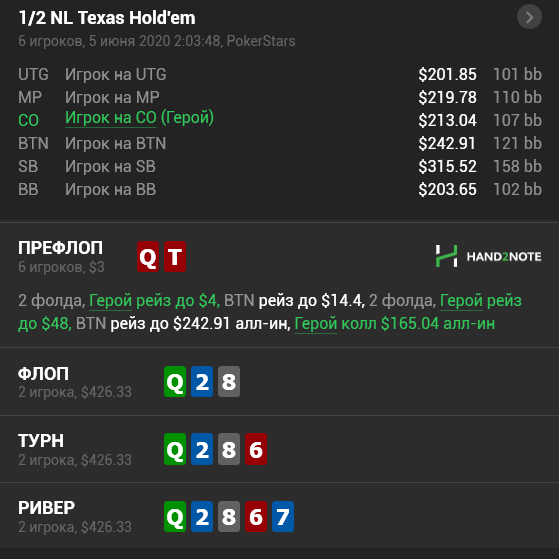Click first Герой link in preflop actions
The height and width of the screenshot is (559, 559).
(111, 301)
